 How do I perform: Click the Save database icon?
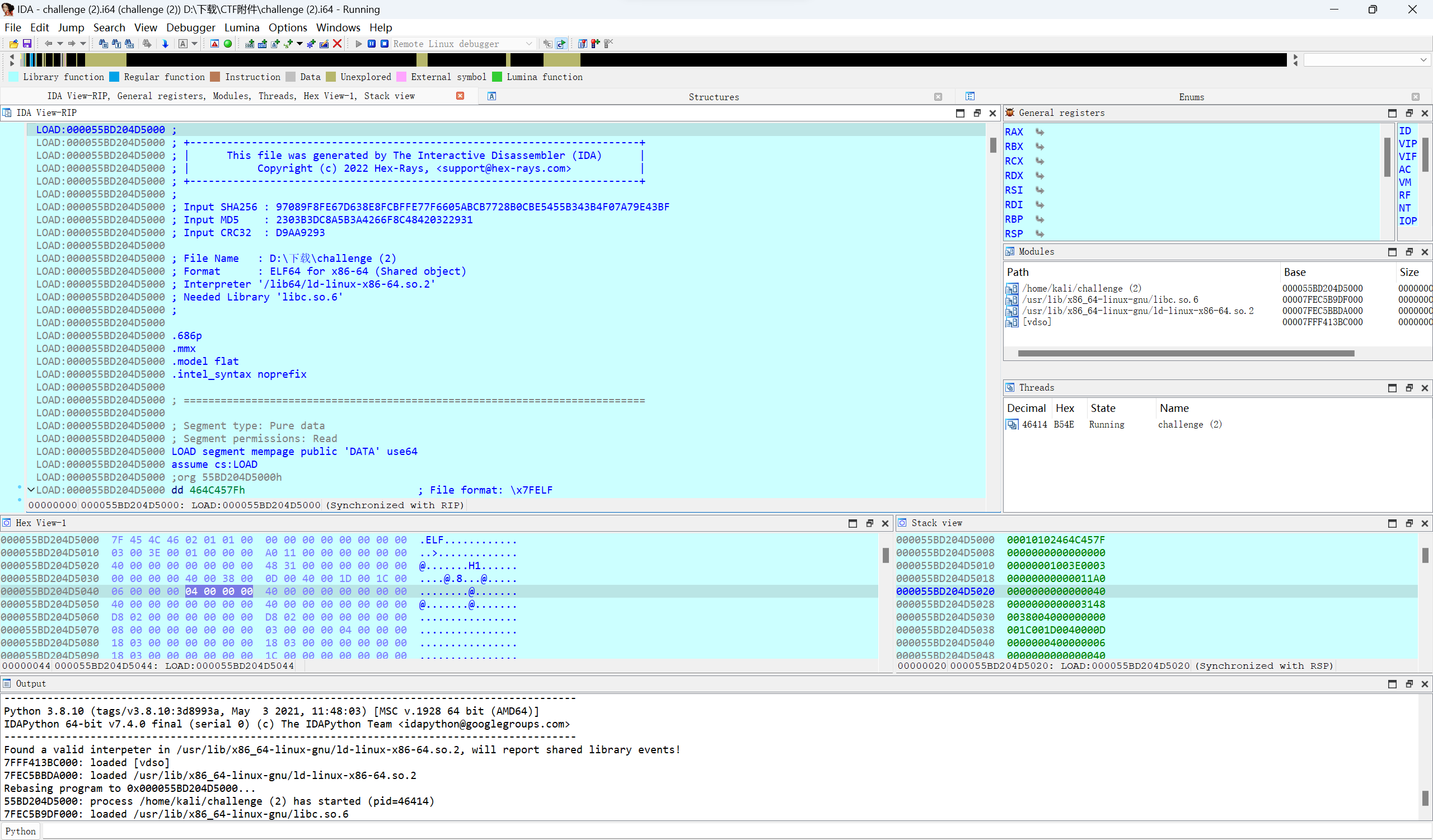27,44
